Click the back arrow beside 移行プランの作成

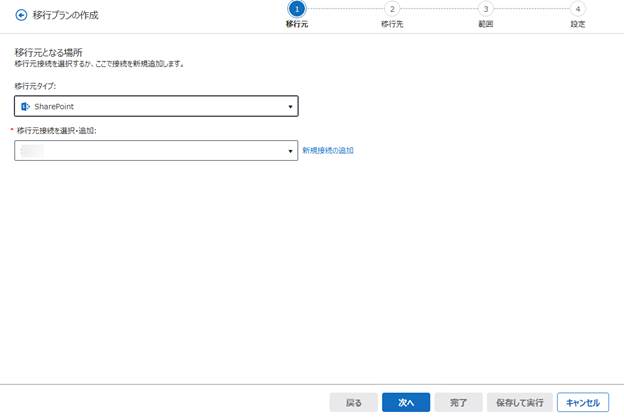[x=21, y=15]
